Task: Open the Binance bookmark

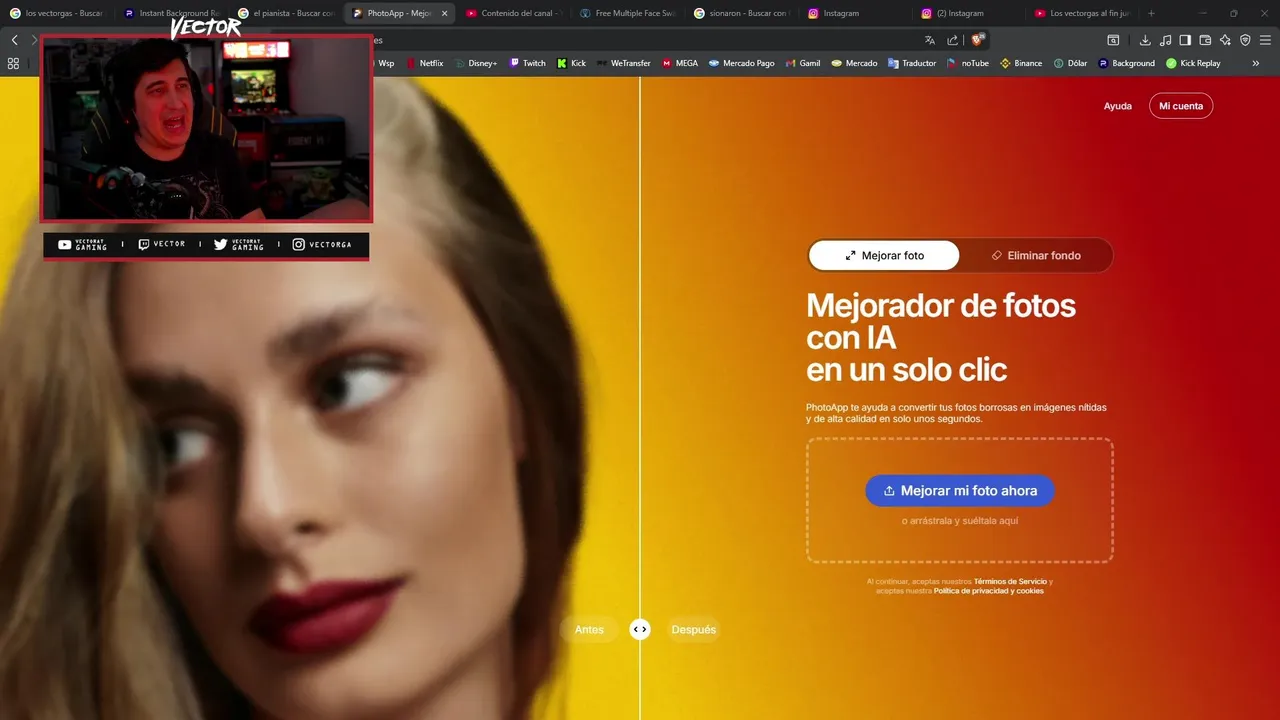Action: click(1021, 63)
